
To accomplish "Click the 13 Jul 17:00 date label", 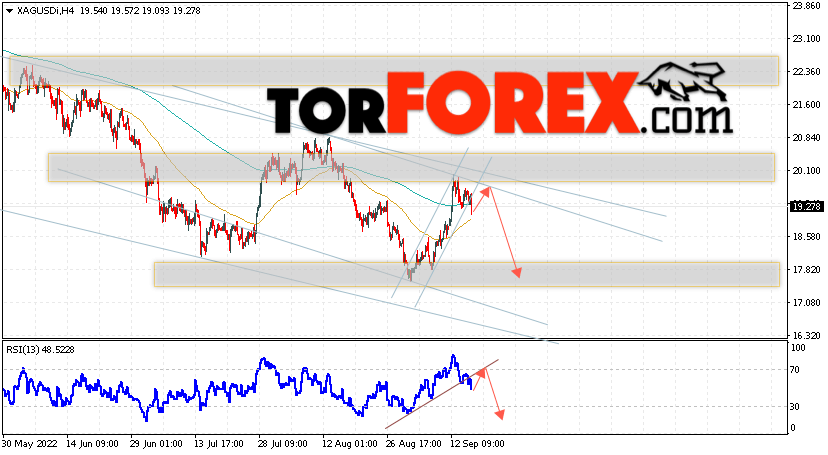I will (x=220, y=444).
